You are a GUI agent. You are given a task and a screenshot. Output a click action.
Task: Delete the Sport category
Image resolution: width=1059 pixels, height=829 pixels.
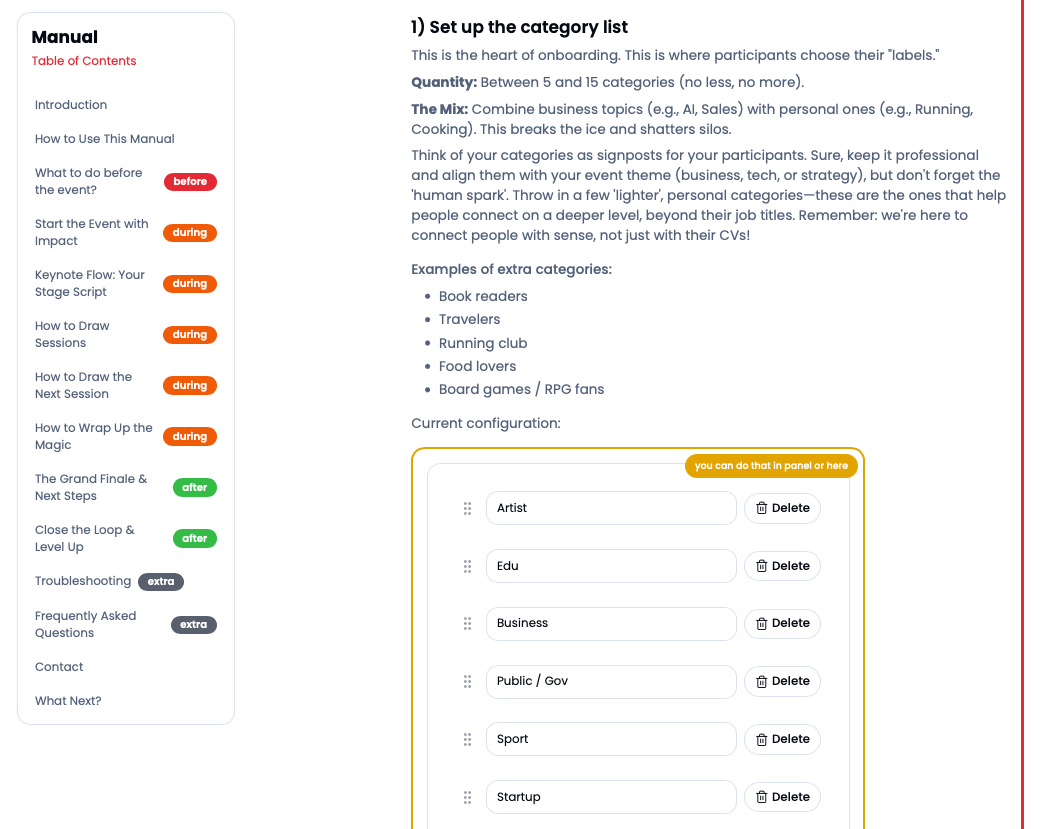[x=782, y=739]
